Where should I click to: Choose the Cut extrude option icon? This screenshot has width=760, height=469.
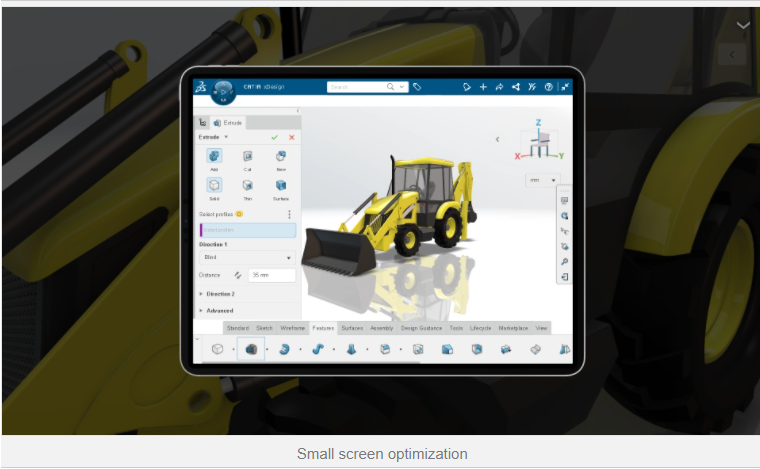tap(247, 156)
